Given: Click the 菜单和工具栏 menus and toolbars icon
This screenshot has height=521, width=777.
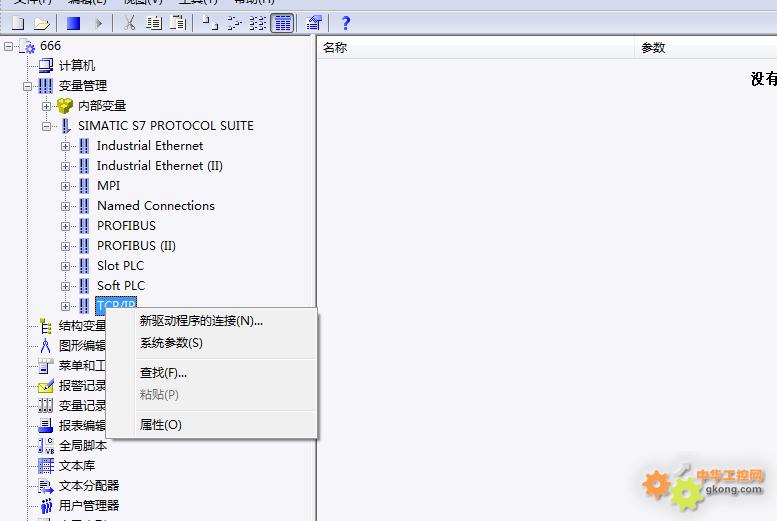Looking at the screenshot, I should (x=46, y=366).
